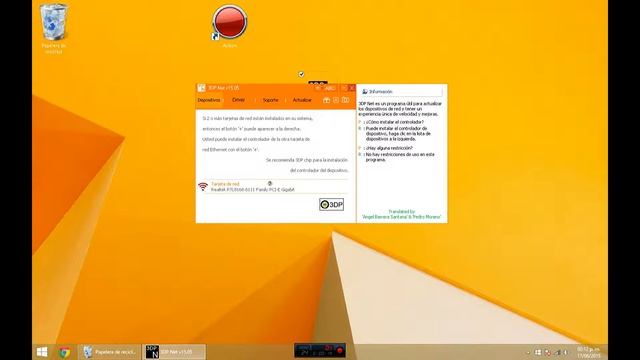This screenshot has height=360, width=640.
Task: Click the small round icon next to Tarjeta de red
Action: point(269,184)
